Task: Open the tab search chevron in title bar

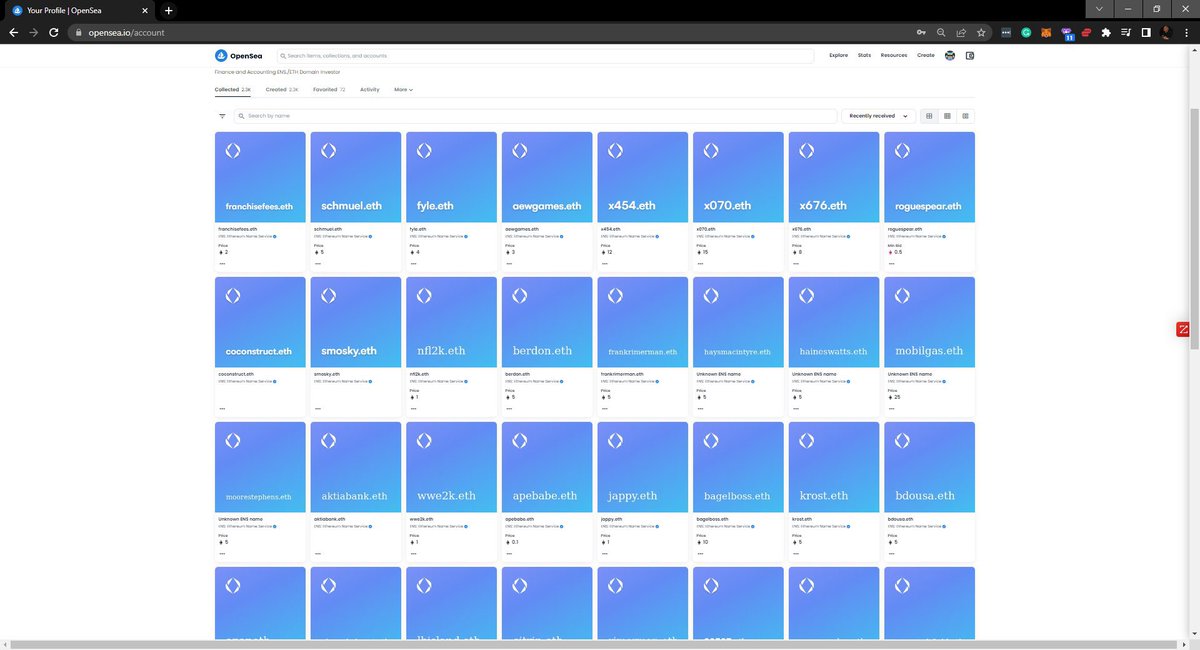Action: pyautogui.click(x=1099, y=9)
